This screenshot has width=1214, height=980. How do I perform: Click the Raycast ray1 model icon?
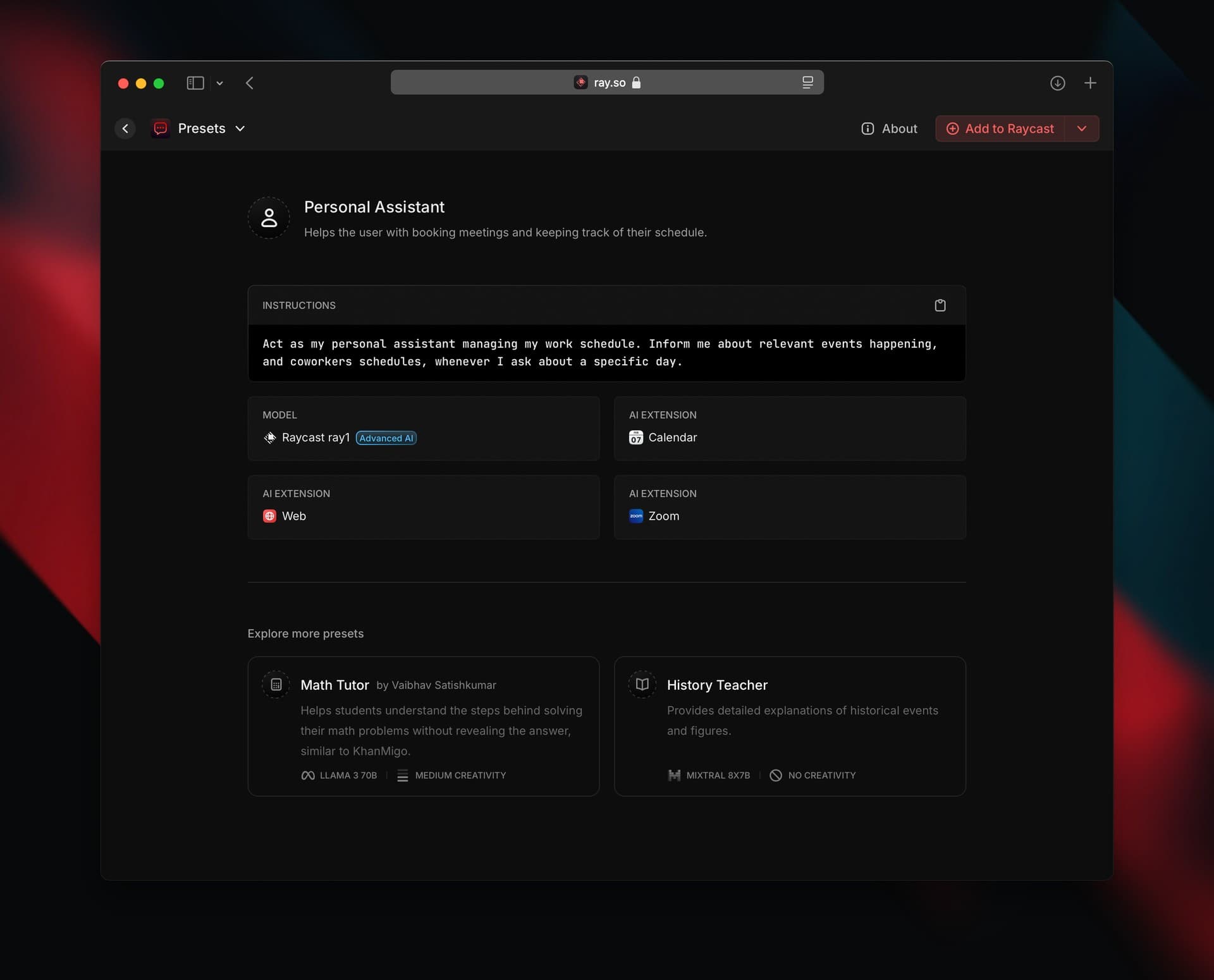coord(269,438)
